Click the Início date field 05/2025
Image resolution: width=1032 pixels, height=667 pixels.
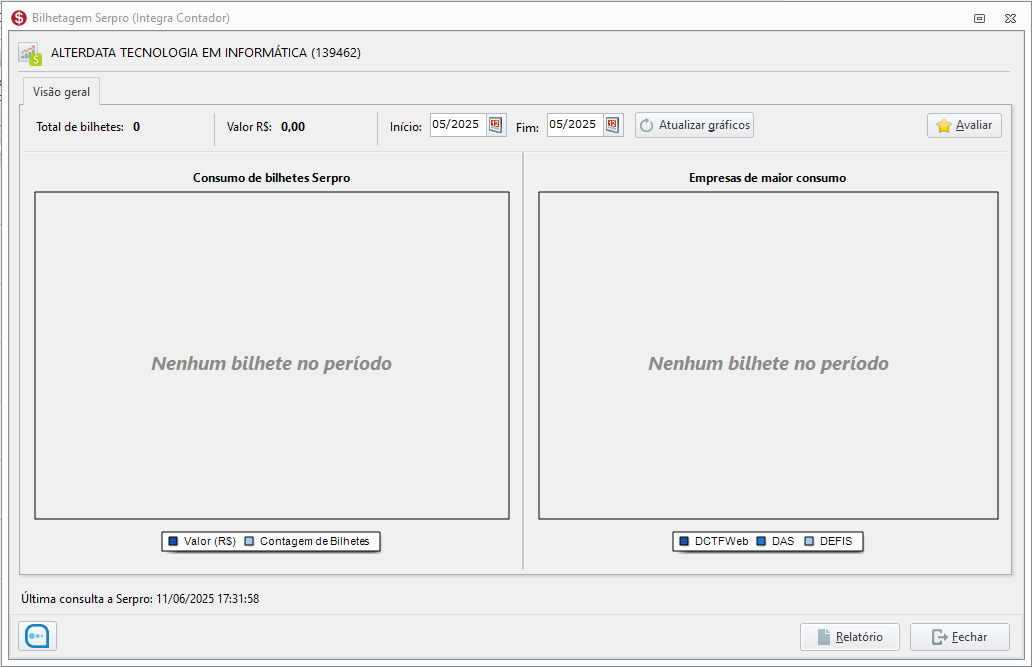coord(458,124)
